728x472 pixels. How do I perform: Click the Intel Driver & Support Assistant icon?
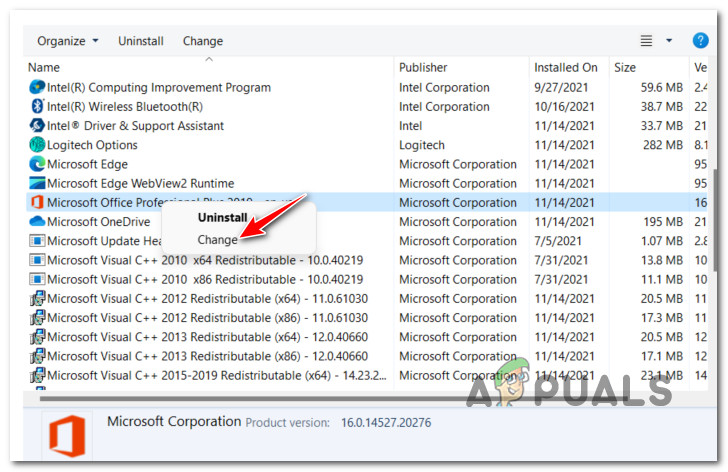37,125
